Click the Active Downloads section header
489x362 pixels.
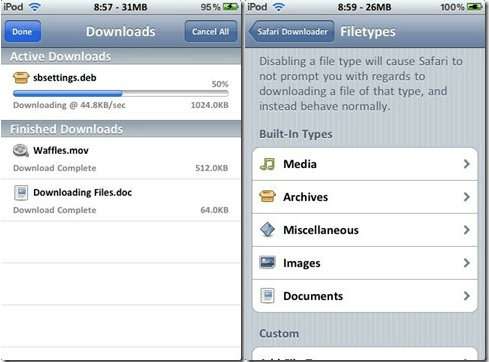coord(121,56)
